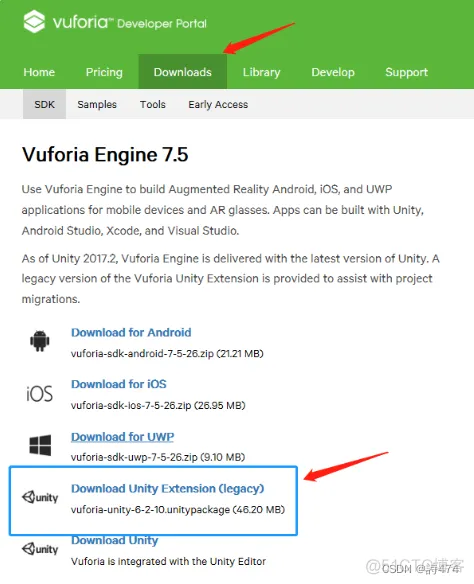Click the Unity logo beside legacy extension
Screen dimensions: 474x584
40,497
